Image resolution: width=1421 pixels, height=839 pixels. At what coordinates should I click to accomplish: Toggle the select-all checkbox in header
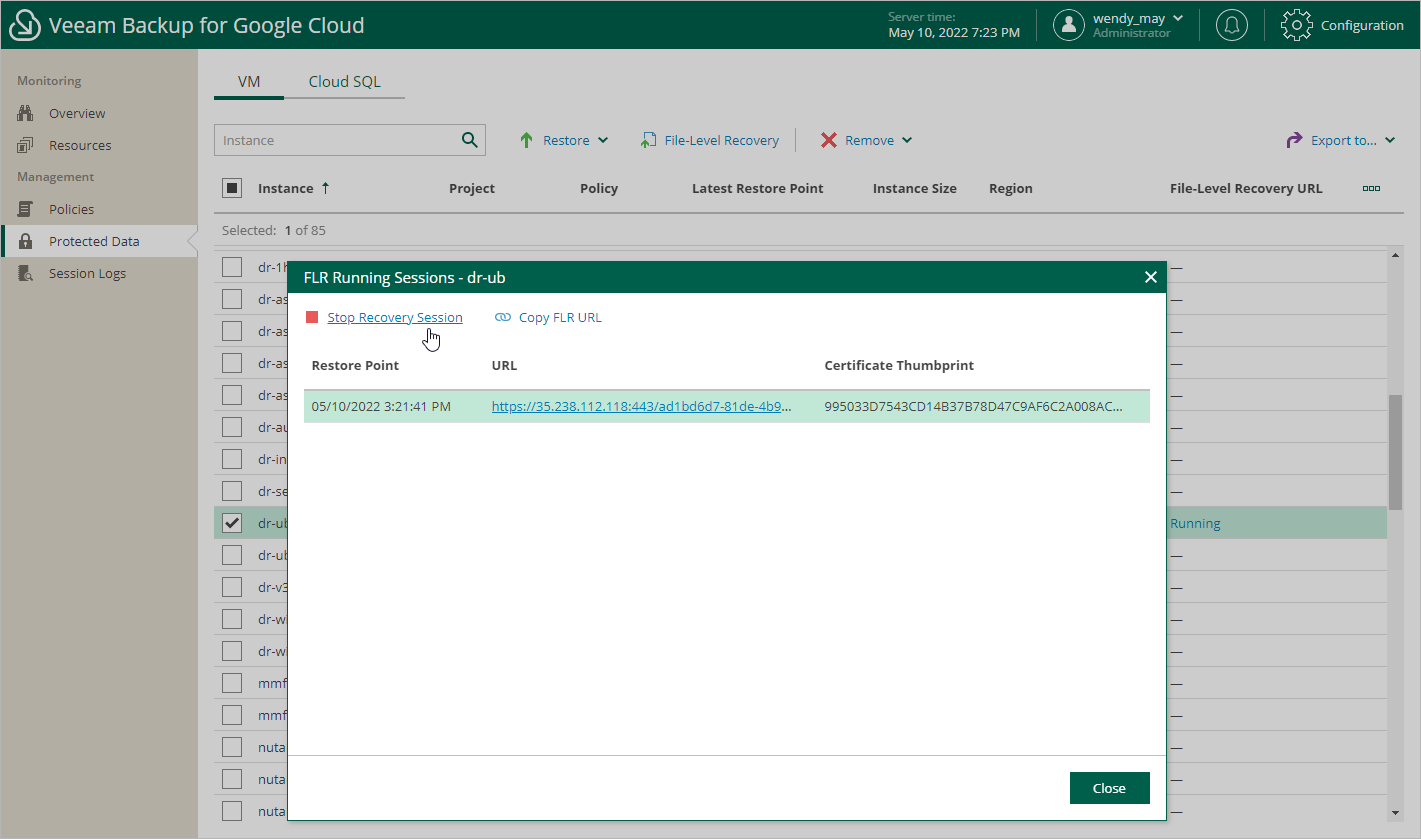coord(232,188)
